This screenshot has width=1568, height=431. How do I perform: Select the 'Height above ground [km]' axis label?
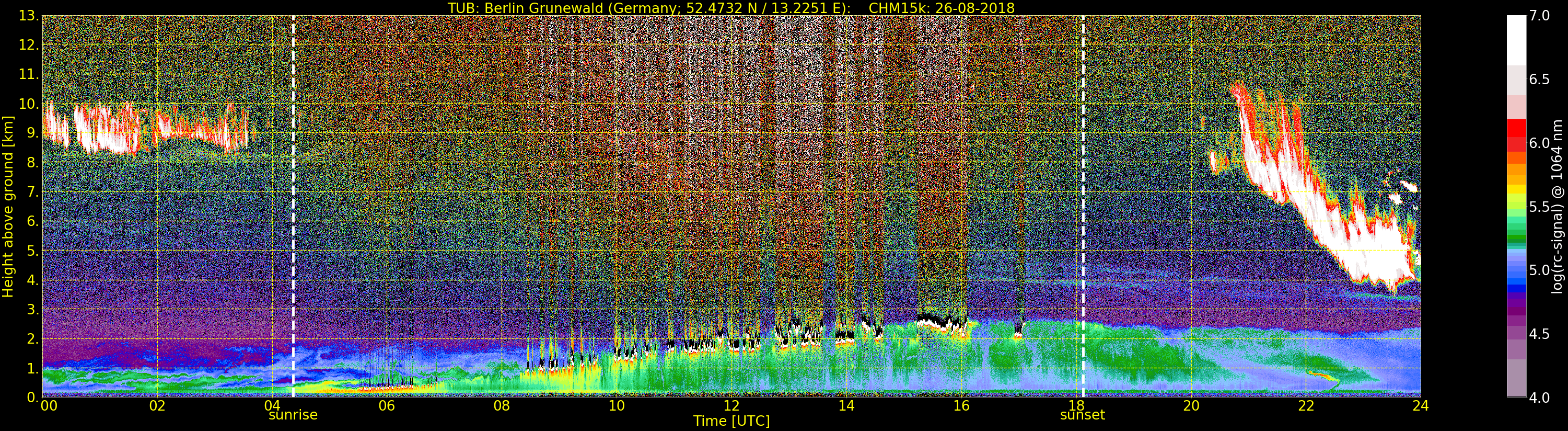tap(8, 207)
